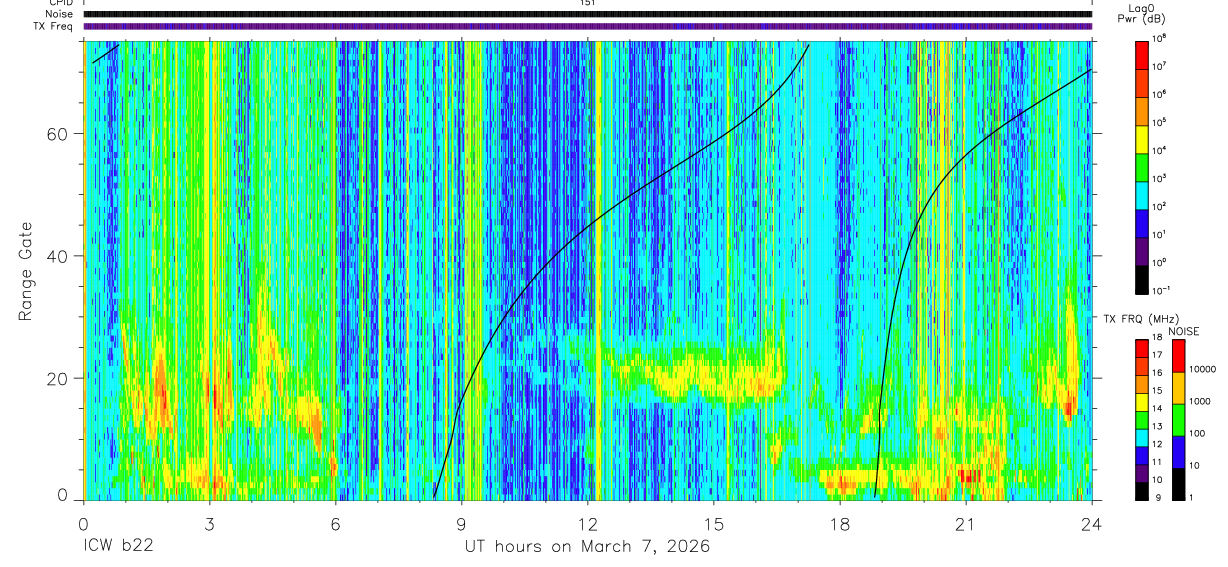Click the blue-purple TX Freq strip above the plot

(x=588, y=26)
